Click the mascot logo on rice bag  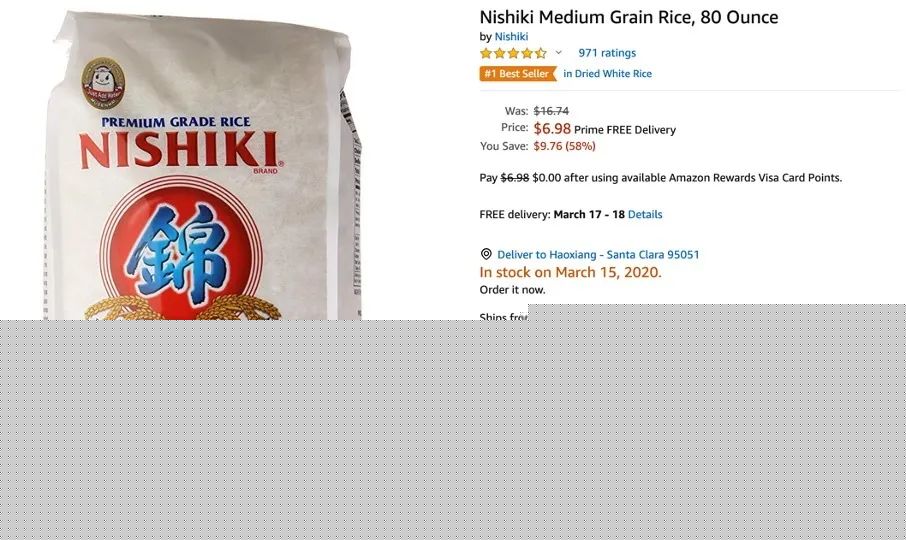pos(103,83)
